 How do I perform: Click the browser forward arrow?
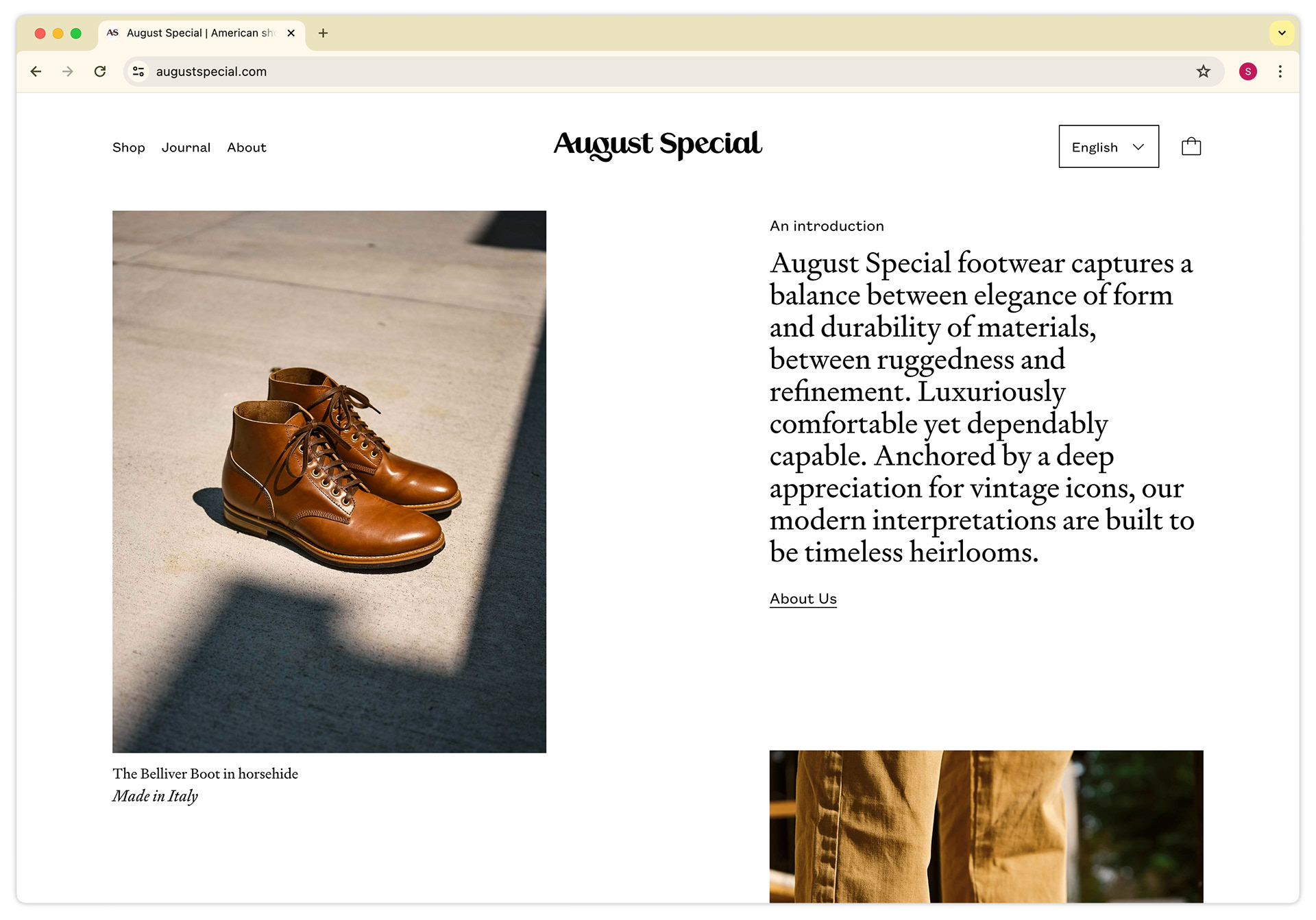[68, 71]
